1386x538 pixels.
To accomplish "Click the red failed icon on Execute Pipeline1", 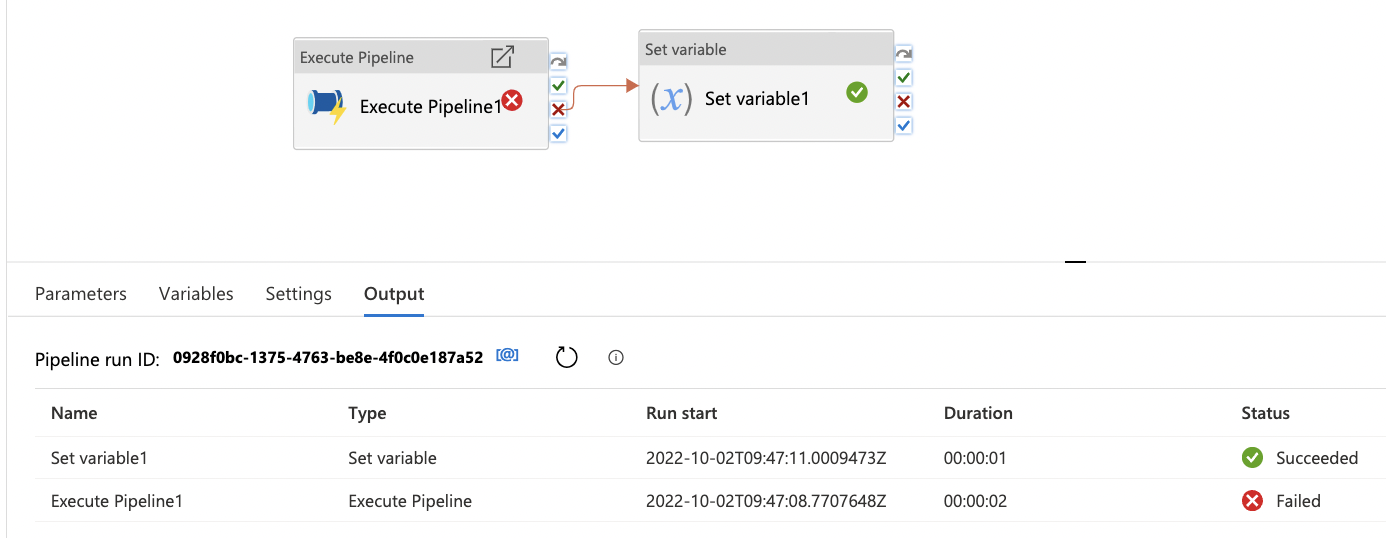I will (x=512, y=100).
